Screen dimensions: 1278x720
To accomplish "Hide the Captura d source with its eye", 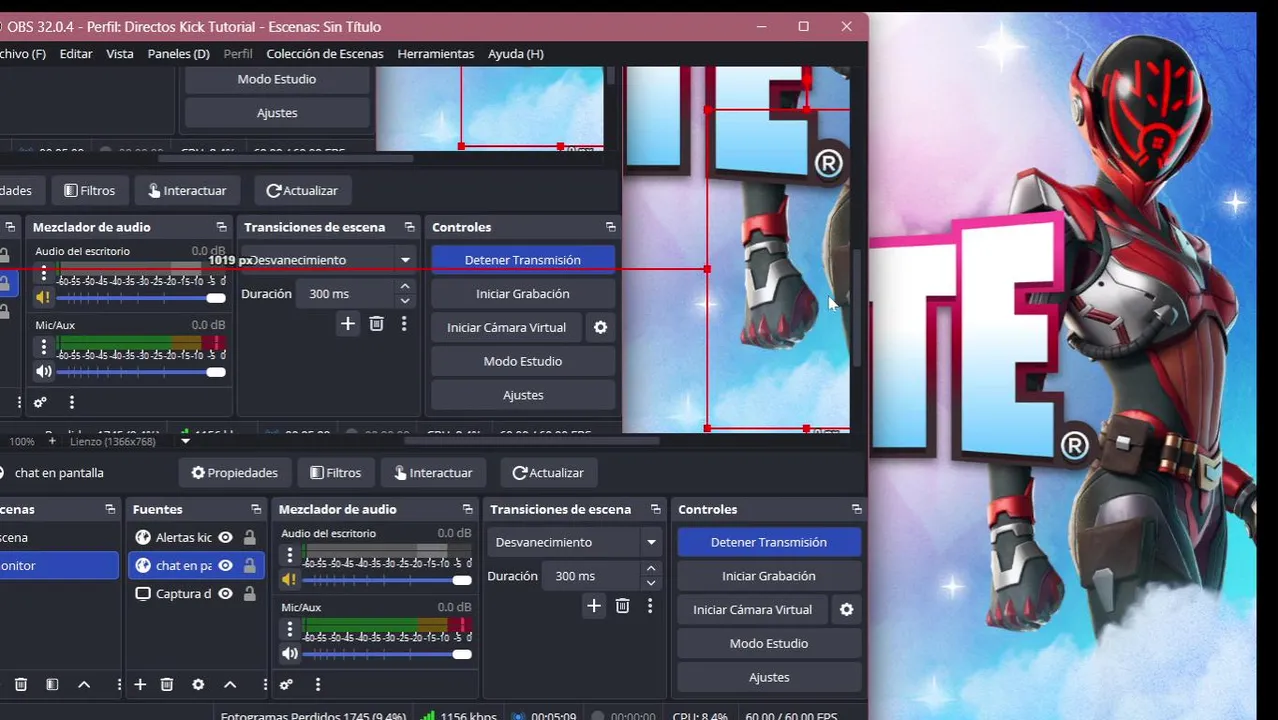I will pos(225,593).
